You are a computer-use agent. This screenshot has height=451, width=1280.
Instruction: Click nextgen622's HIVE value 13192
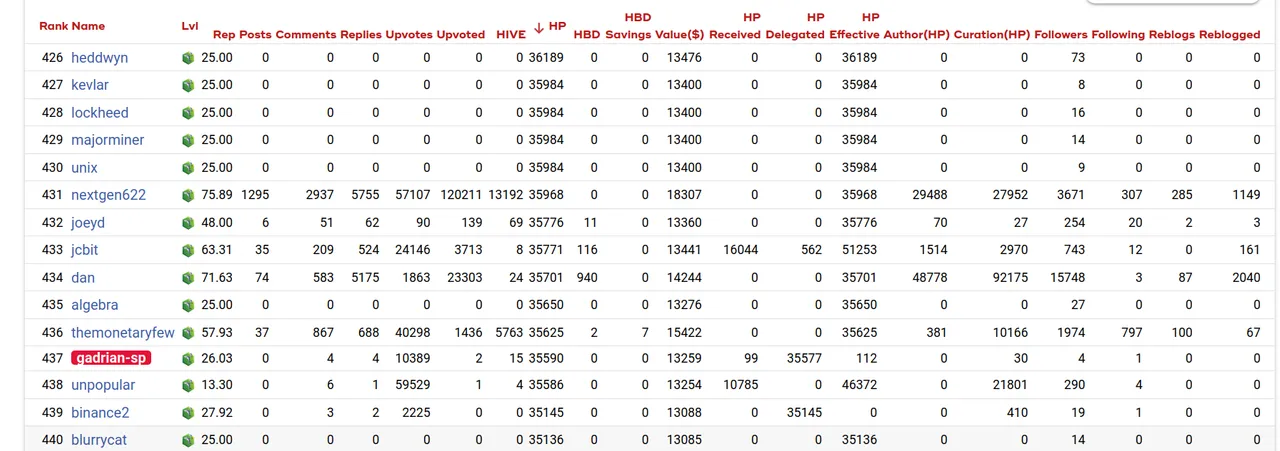pyautogui.click(x=505, y=195)
